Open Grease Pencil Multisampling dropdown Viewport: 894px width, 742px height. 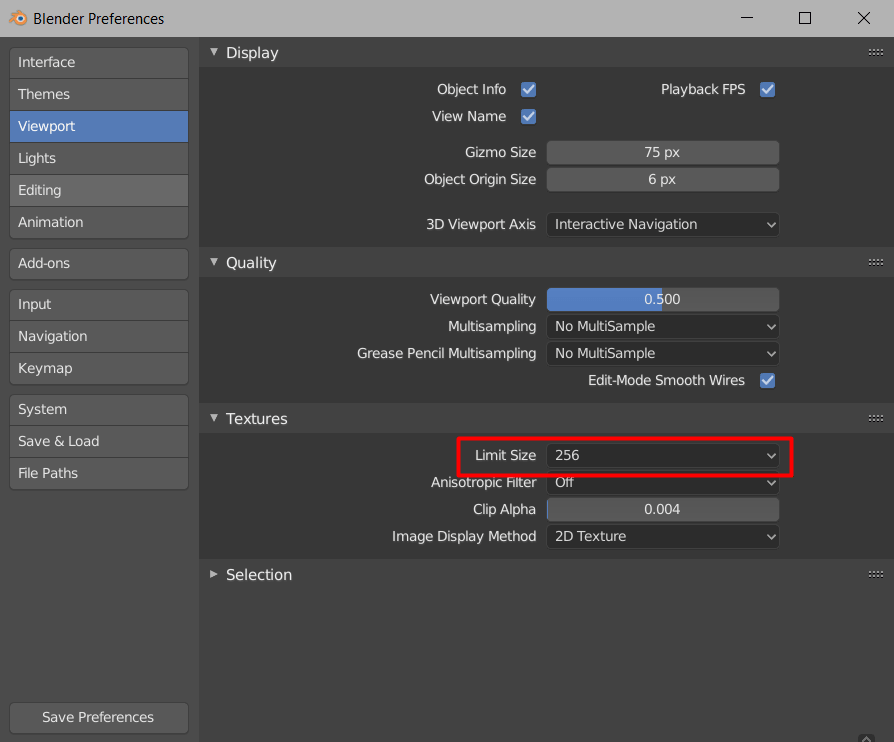pyautogui.click(x=663, y=353)
